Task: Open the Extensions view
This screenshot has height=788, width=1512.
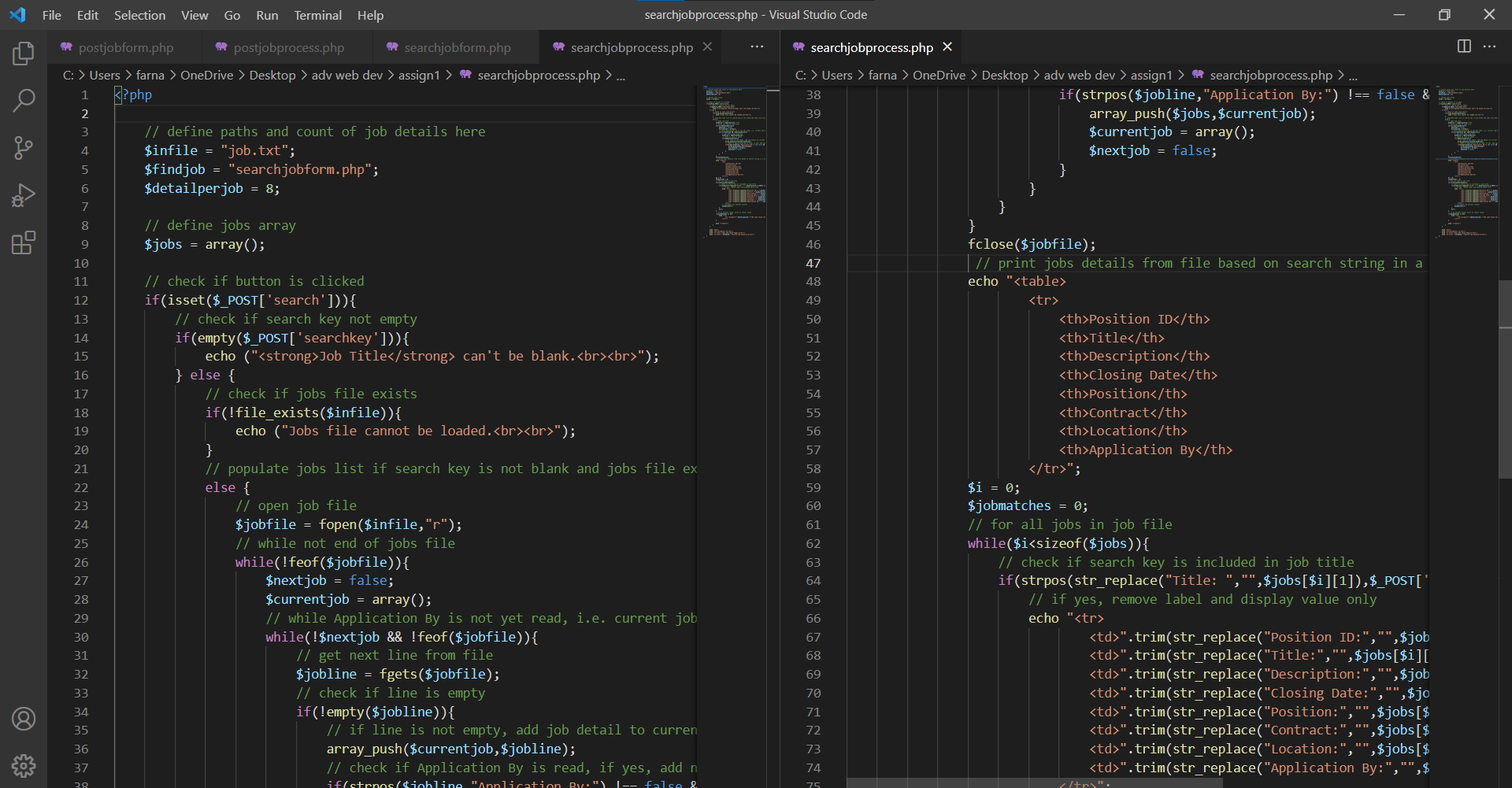Action: click(24, 242)
